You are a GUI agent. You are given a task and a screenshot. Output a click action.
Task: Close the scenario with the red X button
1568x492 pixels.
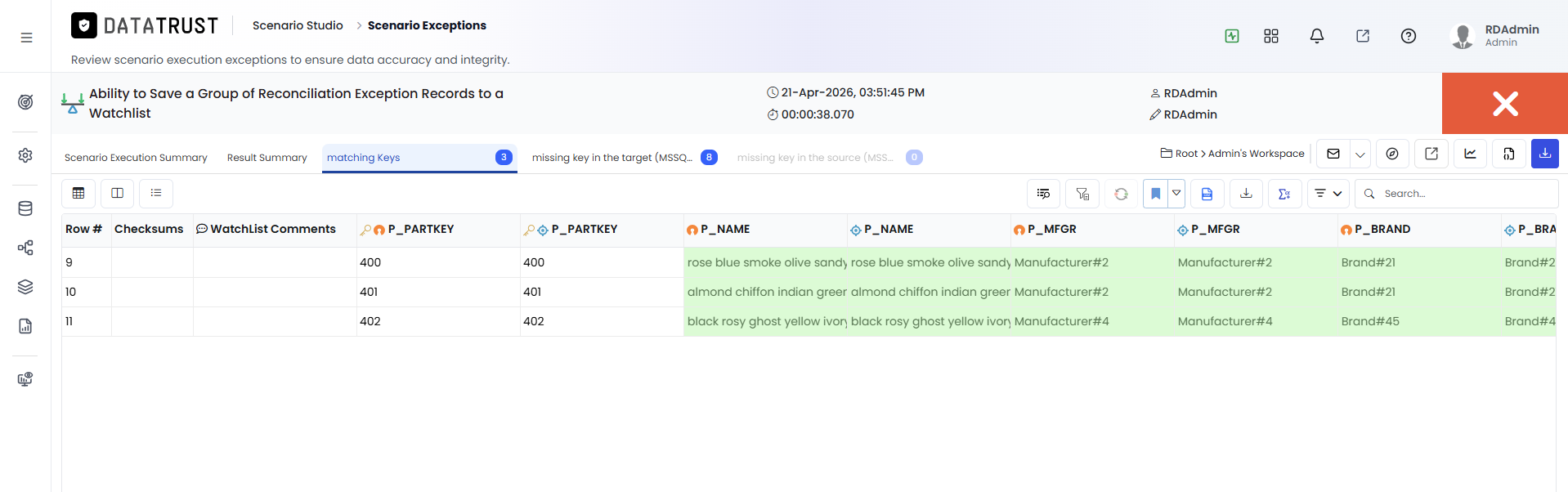[x=1505, y=104]
